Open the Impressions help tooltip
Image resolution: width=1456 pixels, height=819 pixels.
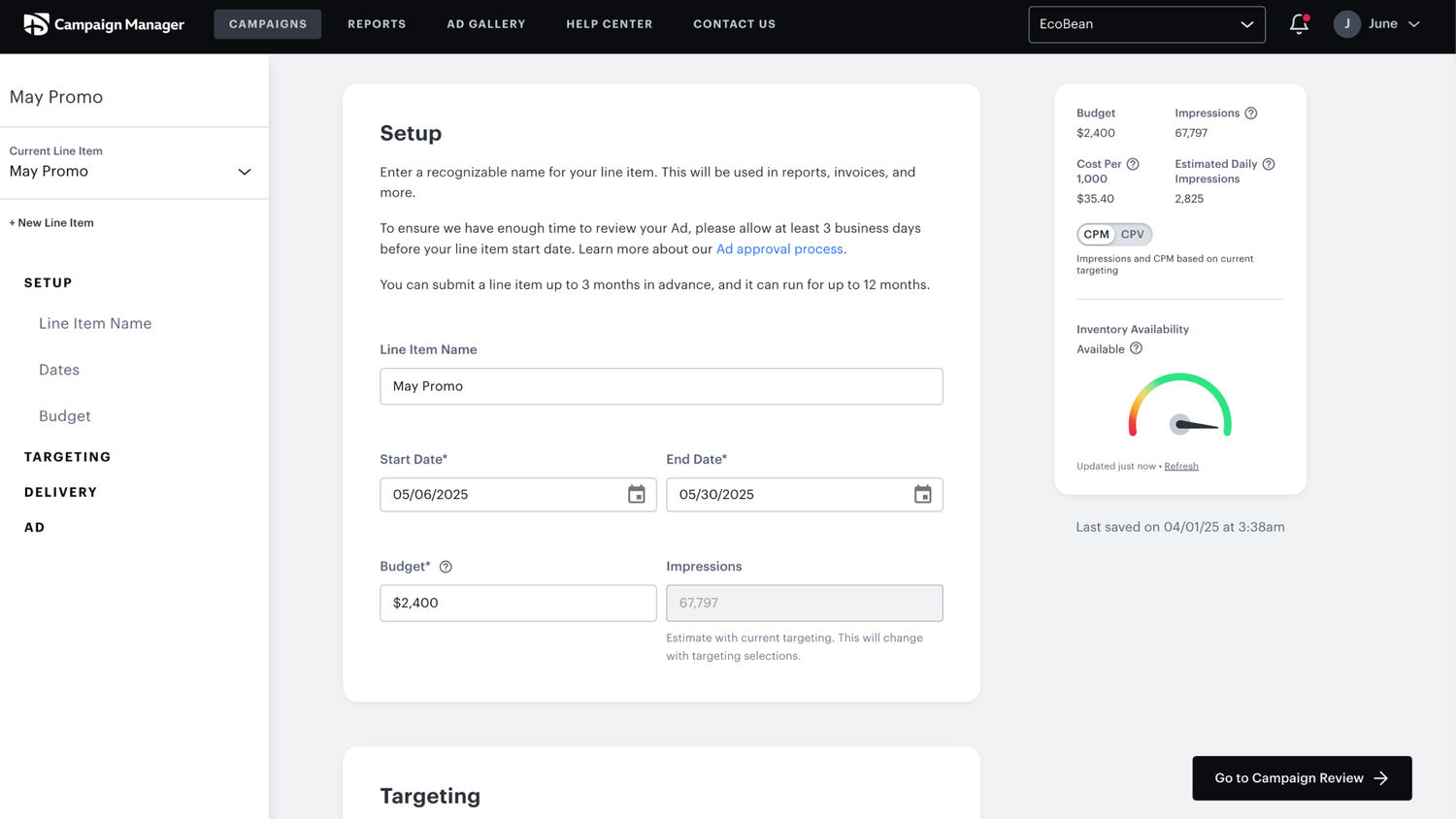1251,113
